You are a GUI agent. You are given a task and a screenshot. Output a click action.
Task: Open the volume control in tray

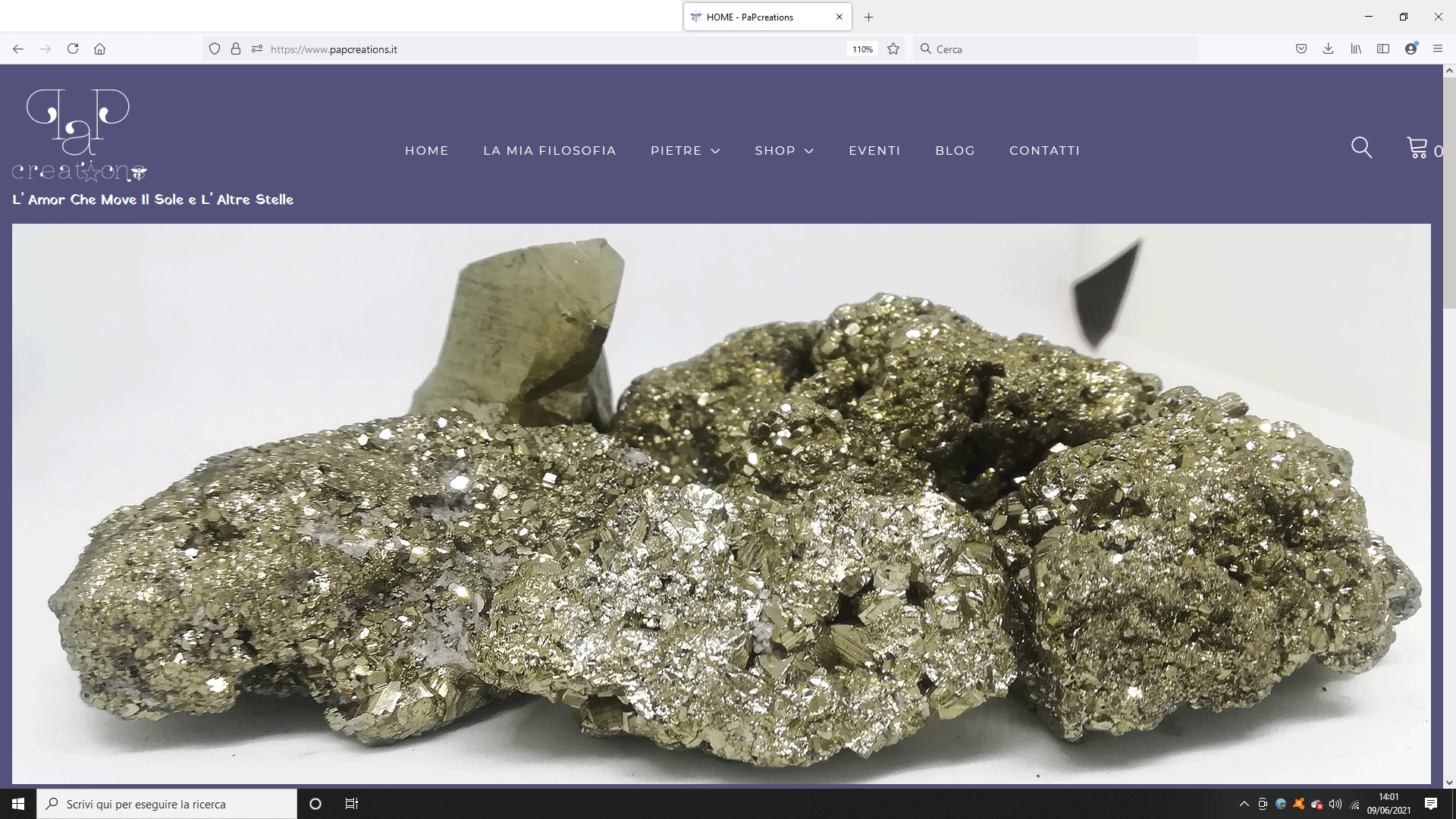[x=1335, y=804]
